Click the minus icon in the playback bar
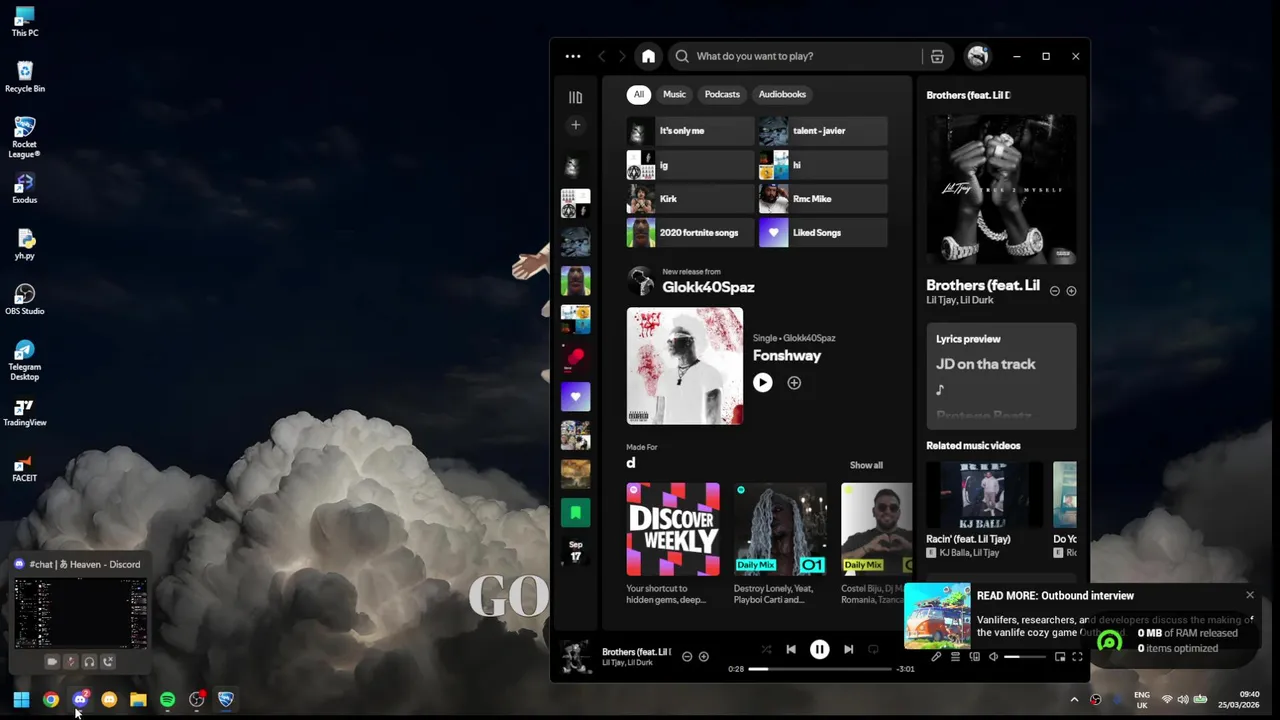 click(686, 656)
